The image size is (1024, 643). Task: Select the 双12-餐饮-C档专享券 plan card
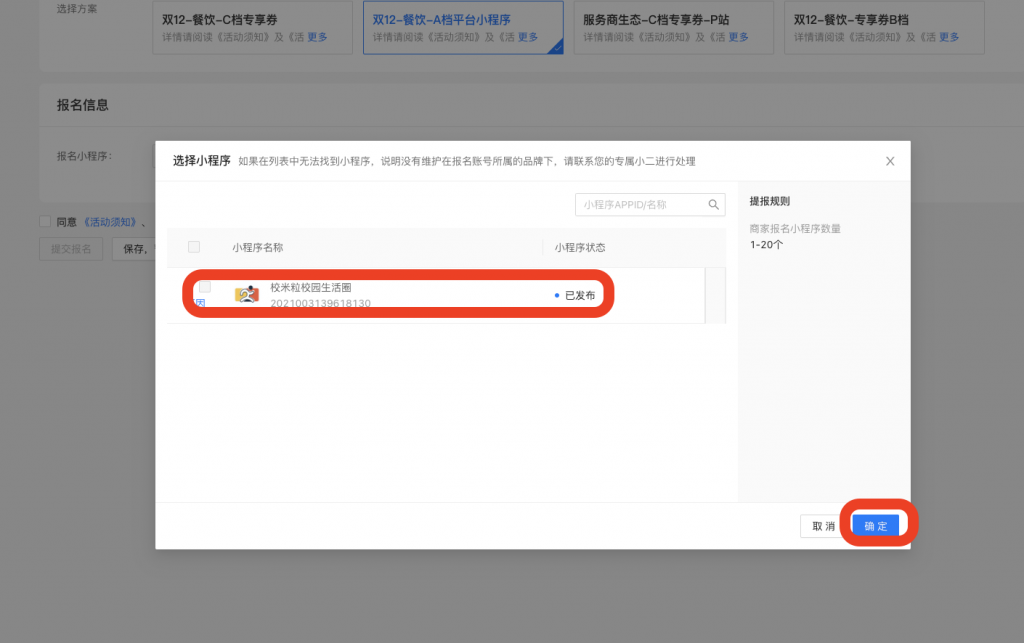coord(251,27)
